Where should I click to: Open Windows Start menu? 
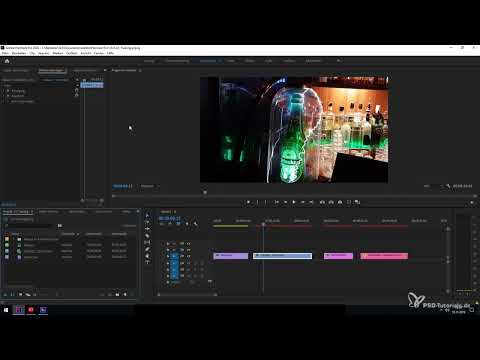(x=6, y=310)
